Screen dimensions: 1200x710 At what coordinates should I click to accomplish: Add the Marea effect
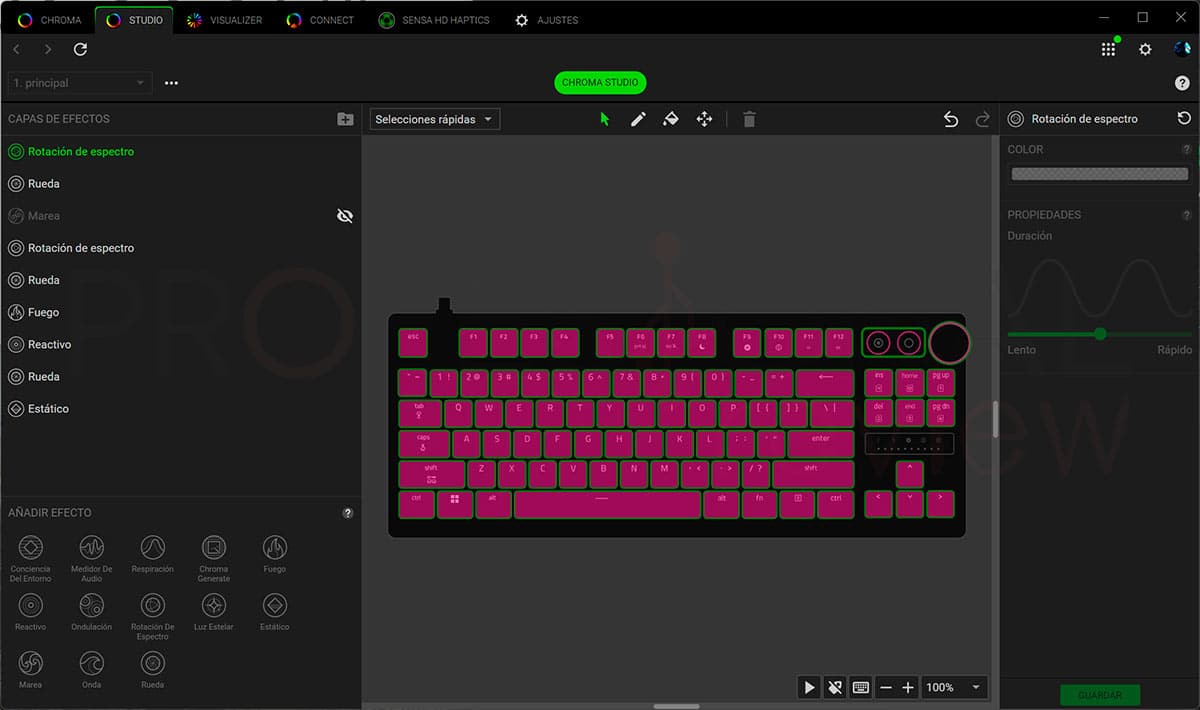pyautogui.click(x=30, y=670)
